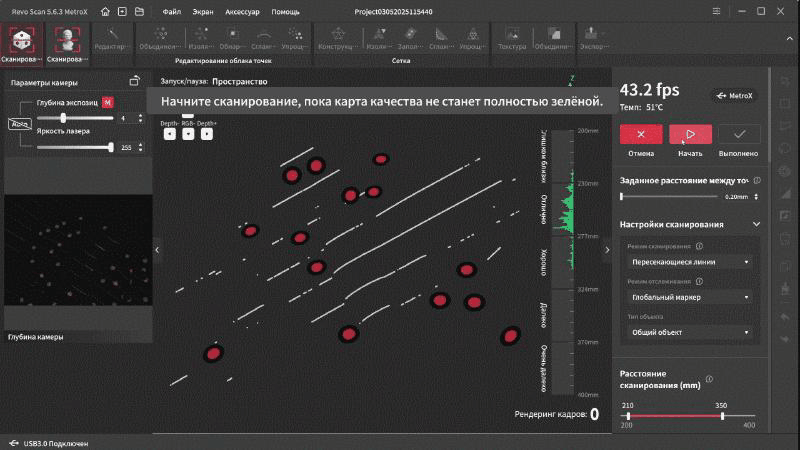
Task: Open the Общий объект object type dropdown
Action: (x=690, y=332)
